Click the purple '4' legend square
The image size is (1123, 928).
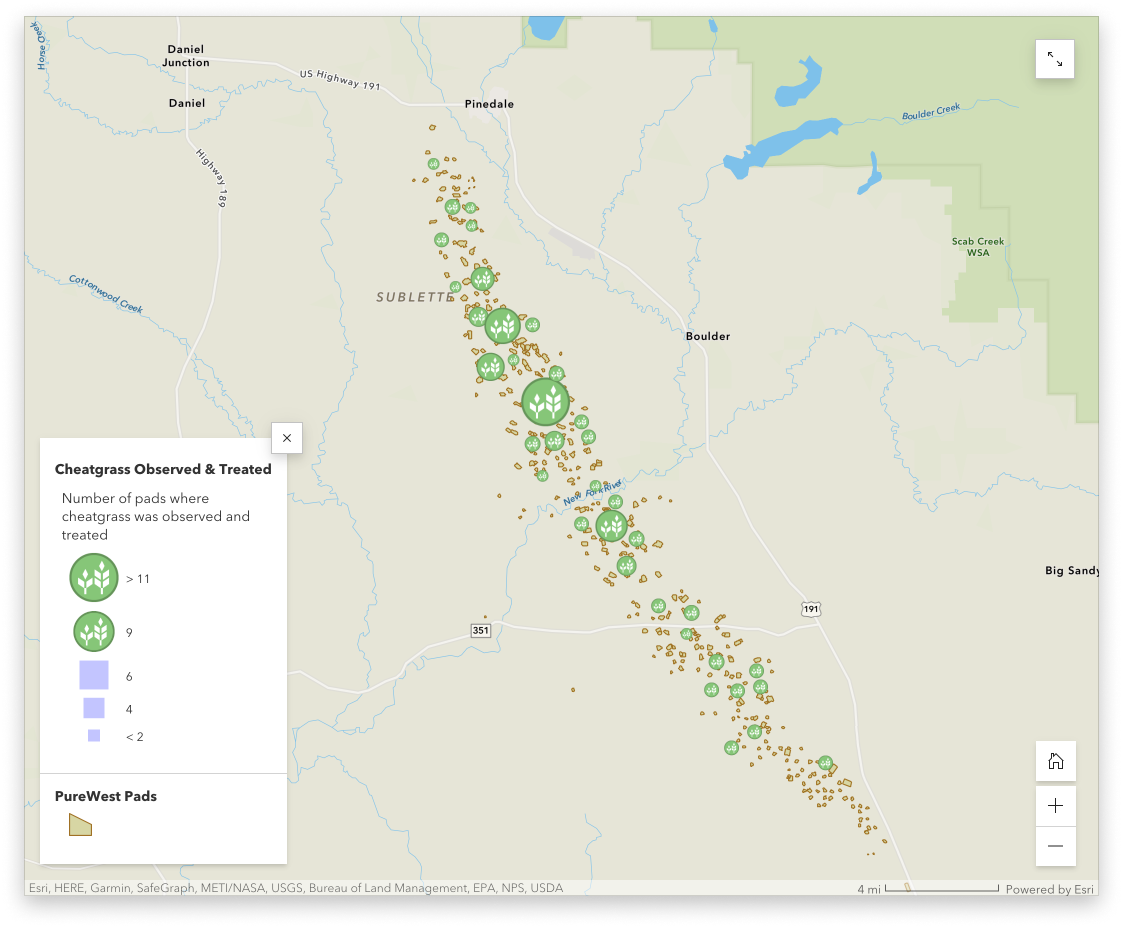(94, 708)
